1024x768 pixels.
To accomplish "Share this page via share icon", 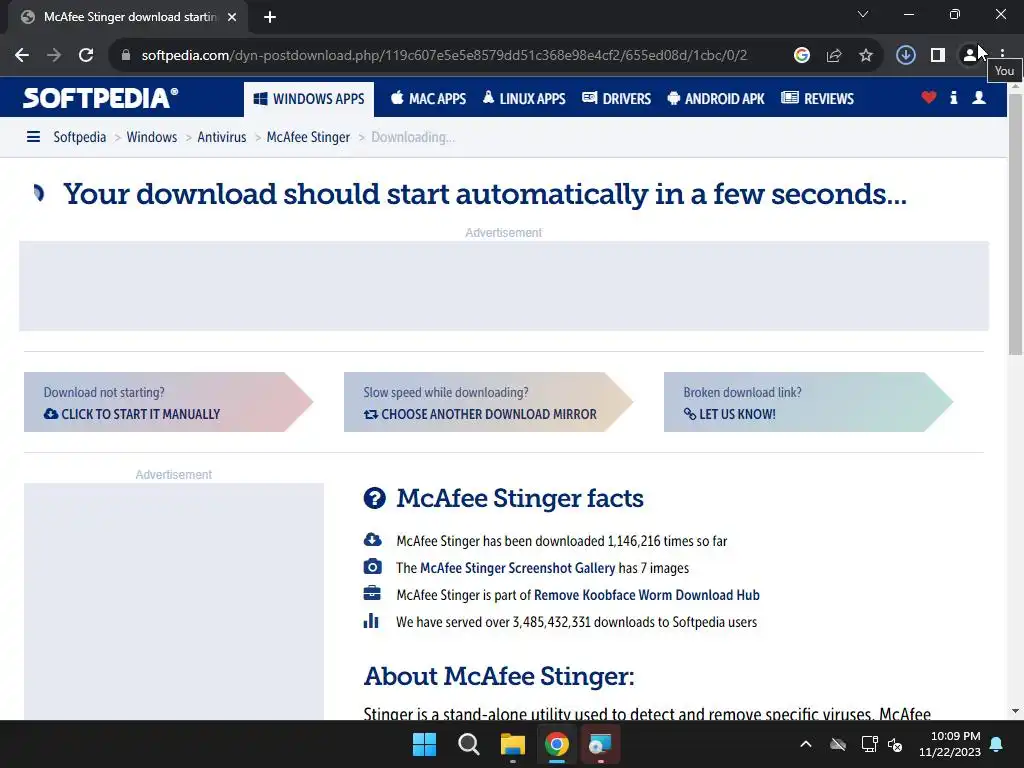I will tap(834, 56).
